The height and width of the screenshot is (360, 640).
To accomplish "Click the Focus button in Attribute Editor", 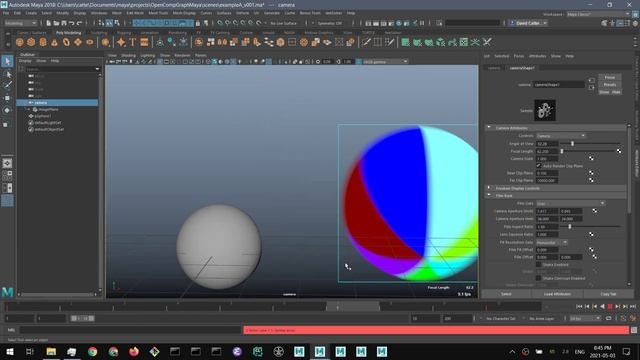I will (x=610, y=77).
